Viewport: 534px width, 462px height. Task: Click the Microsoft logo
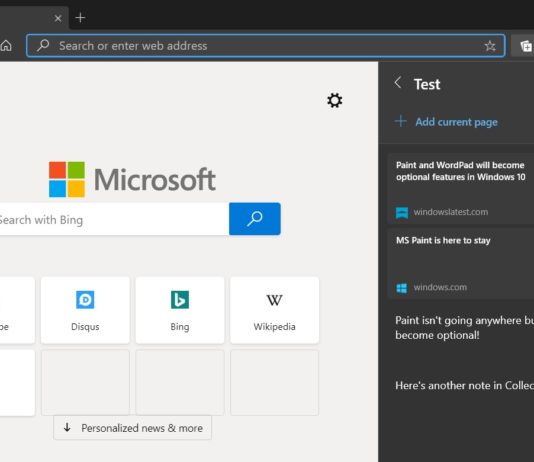132,179
